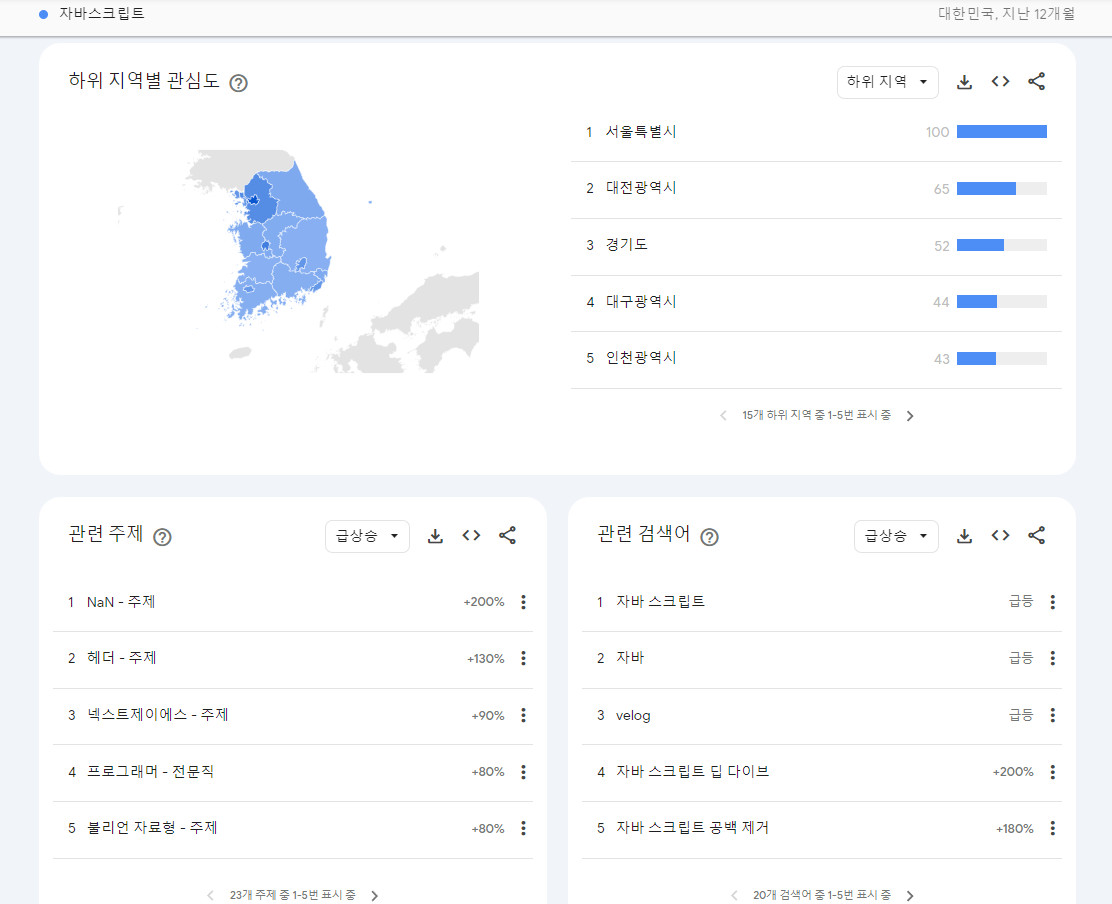
Task: Open more options for 자바 스크립트 query
Action: 1052,602
